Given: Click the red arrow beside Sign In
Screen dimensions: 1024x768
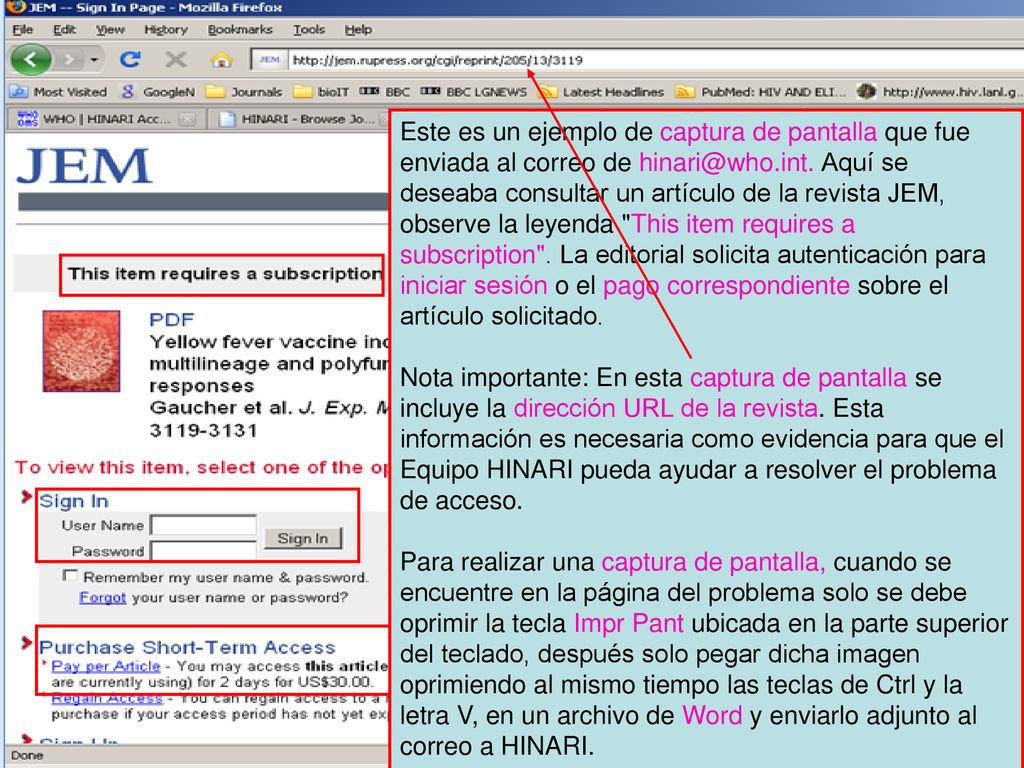Looking at the screenshot, I should point(26,498).
